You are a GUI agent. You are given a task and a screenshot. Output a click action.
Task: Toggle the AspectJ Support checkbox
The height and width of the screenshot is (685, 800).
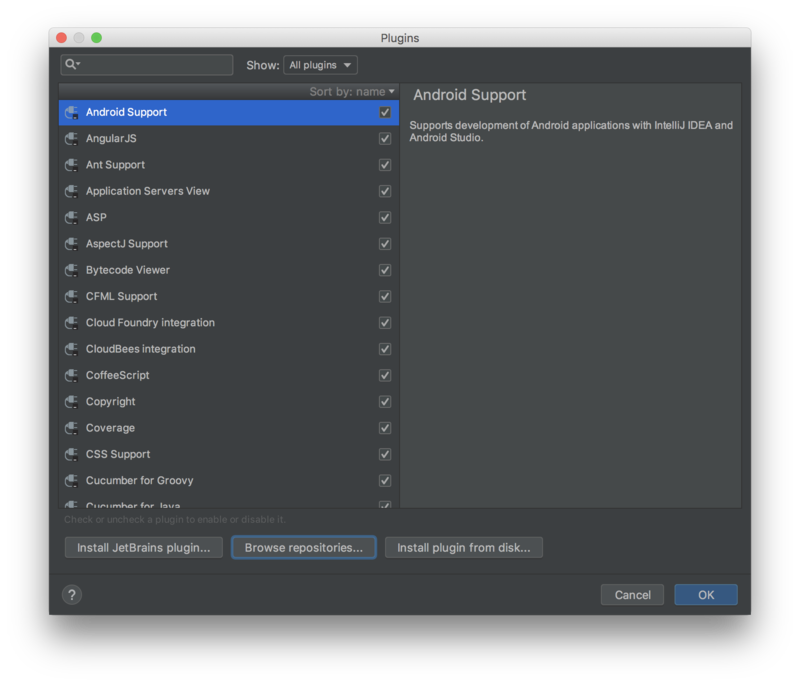[x=385, y=244]
